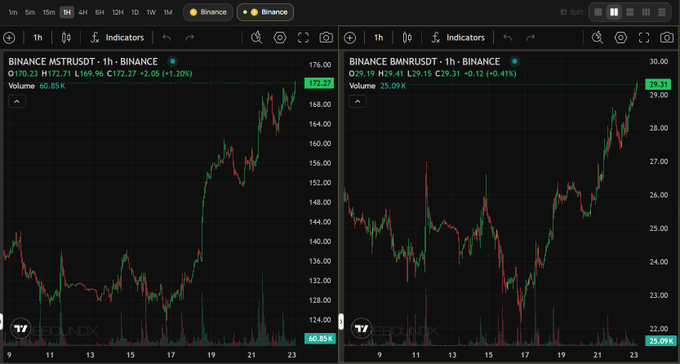
Task: Undo on MSTRUSDT chart toolbar
Action: coord(167,38)
